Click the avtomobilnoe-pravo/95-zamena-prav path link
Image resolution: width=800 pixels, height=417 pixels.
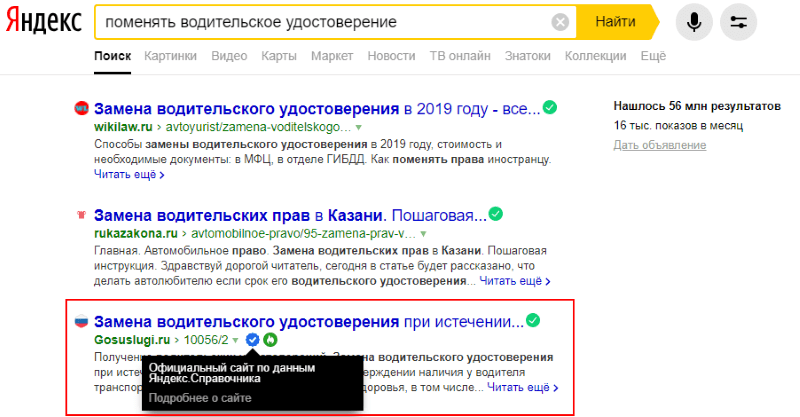[x=304, y=234]
